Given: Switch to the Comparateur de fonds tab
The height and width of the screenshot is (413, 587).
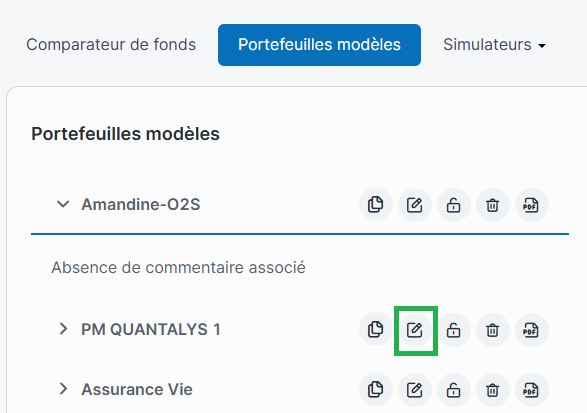Looking at the screenshot, I should click(x=111, y=45).
